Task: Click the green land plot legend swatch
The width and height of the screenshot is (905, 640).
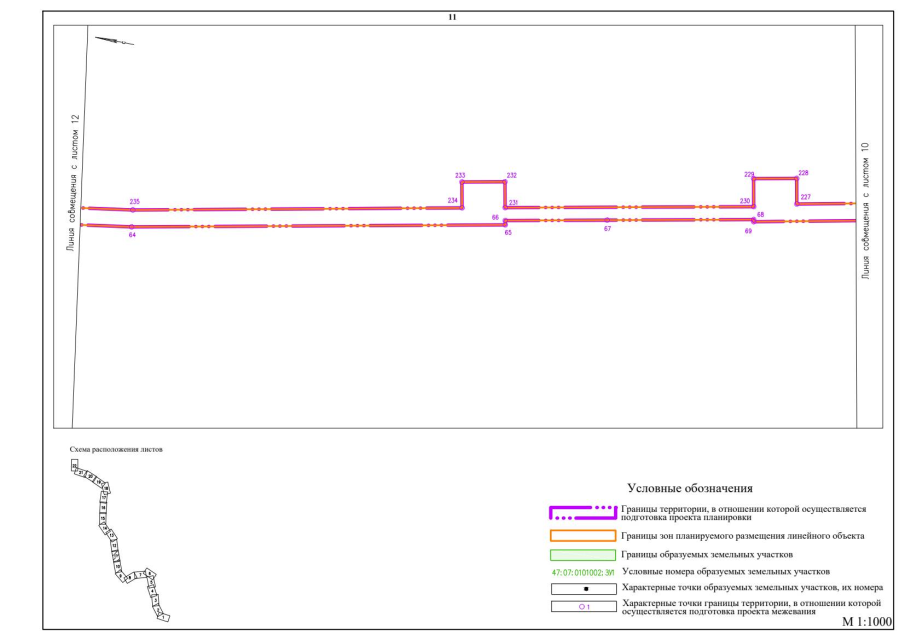Action: point(581,554)
